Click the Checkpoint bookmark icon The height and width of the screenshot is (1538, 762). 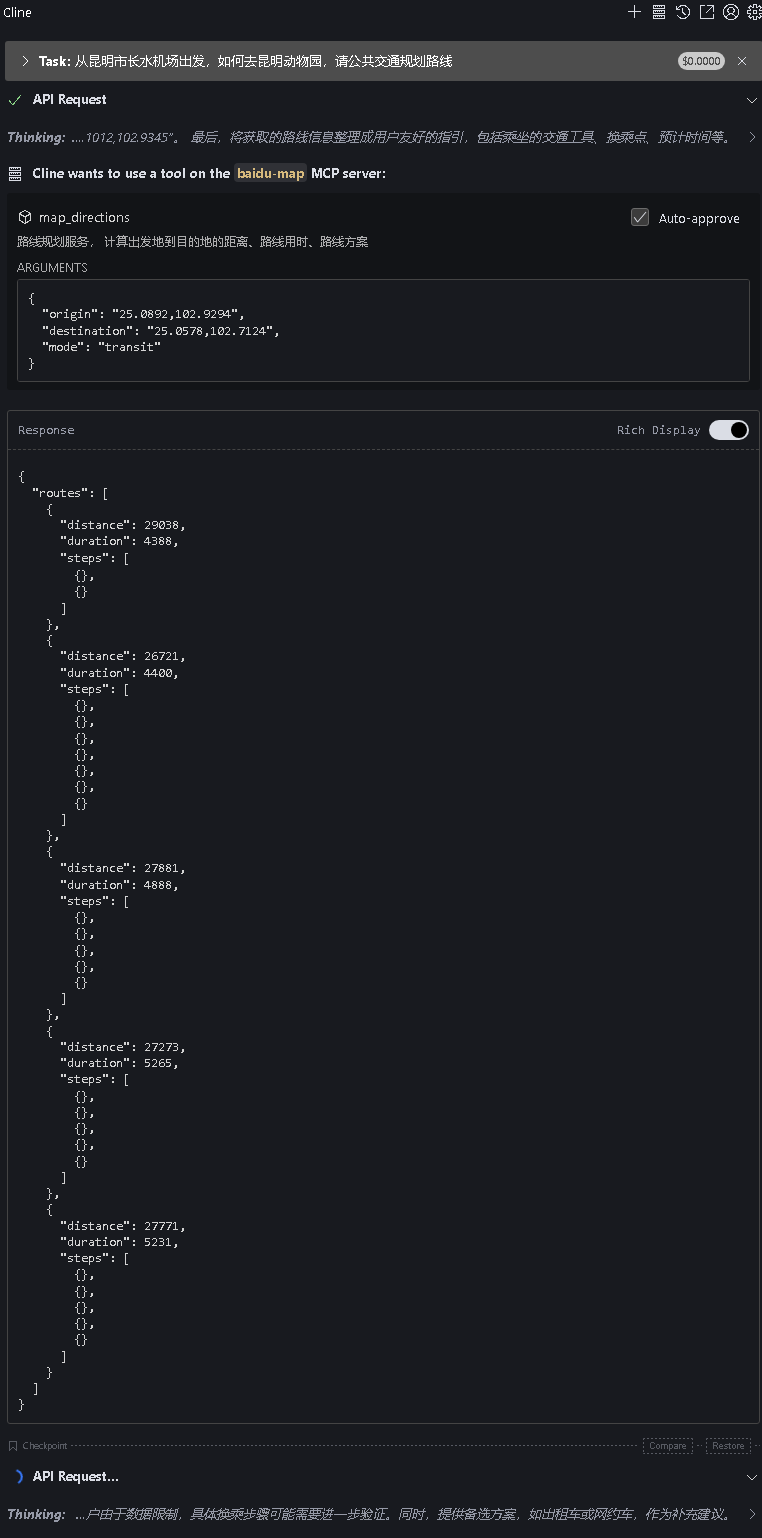click(x=13, y=1446)
